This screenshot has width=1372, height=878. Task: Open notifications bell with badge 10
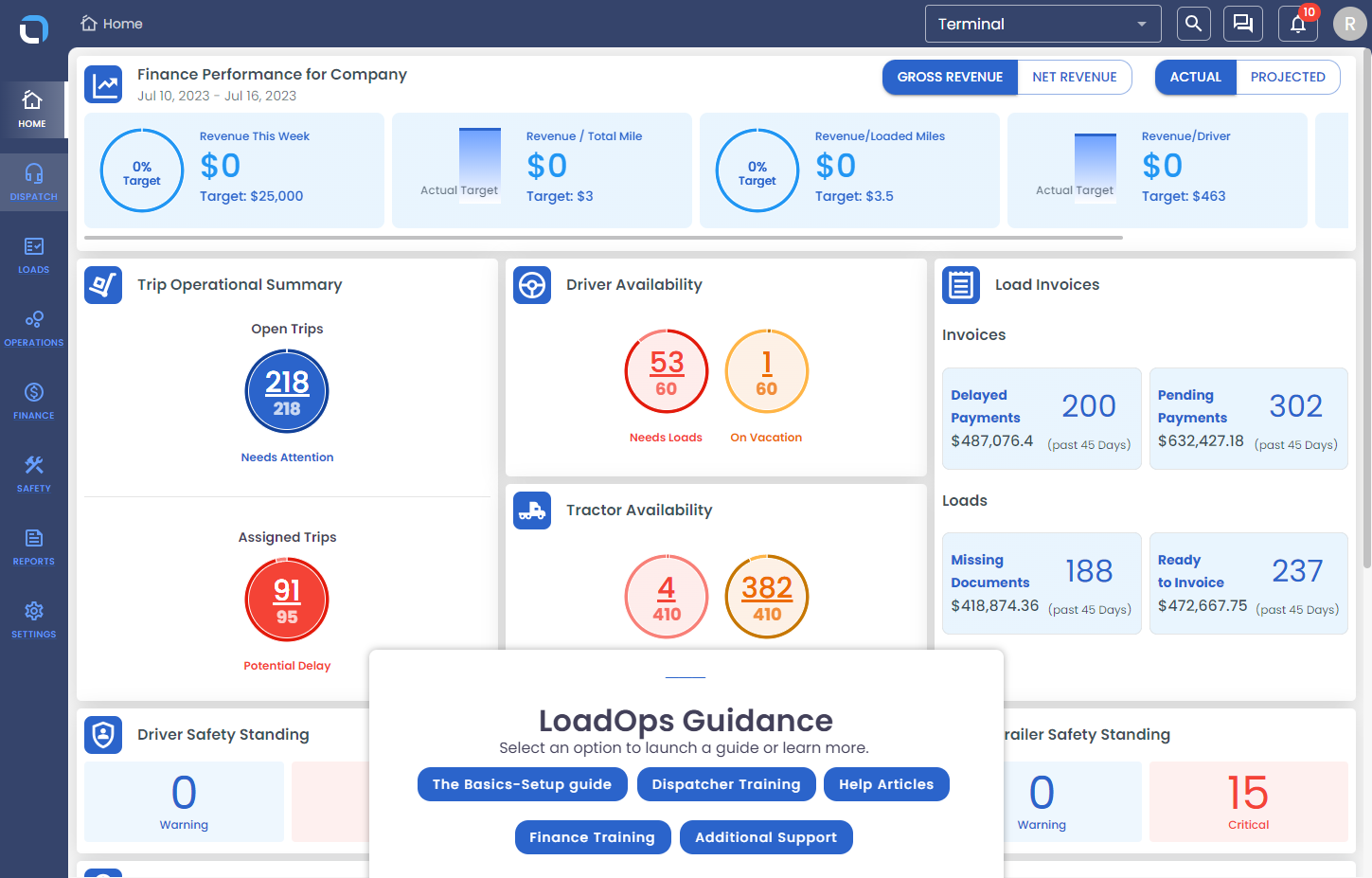[x=1298, y=24]
